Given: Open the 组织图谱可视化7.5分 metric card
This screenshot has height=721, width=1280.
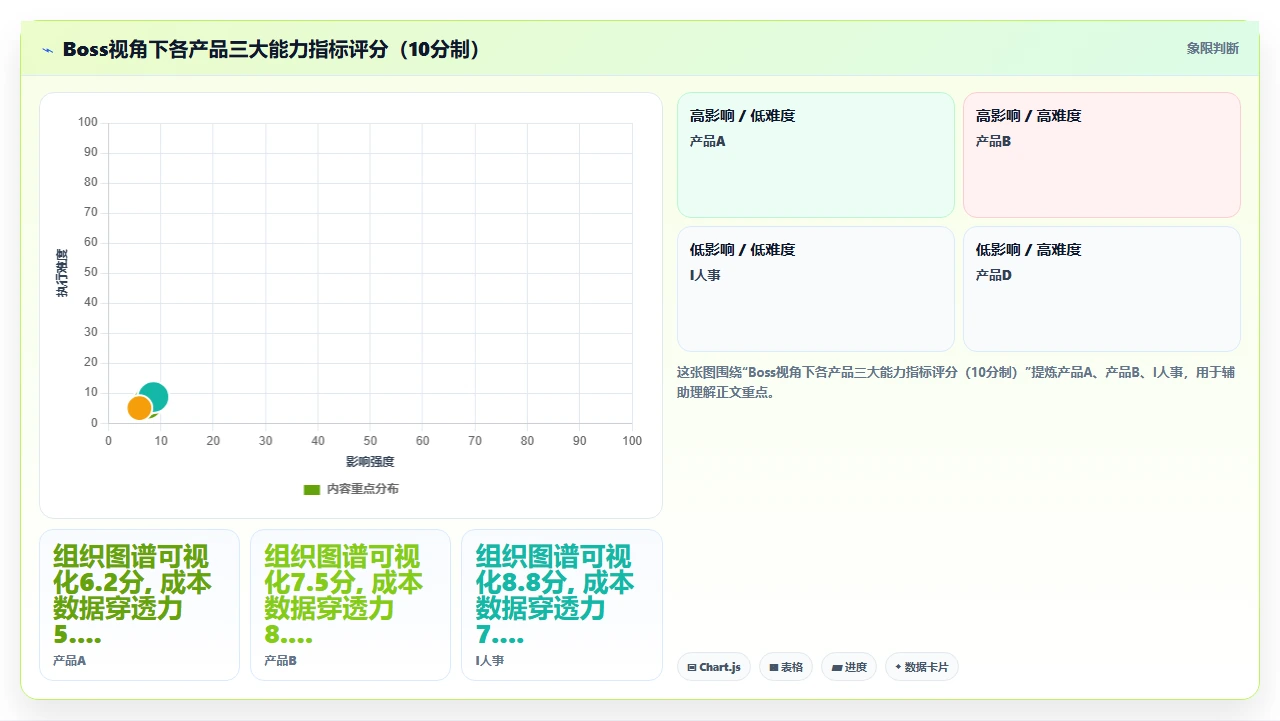Looking at the screenshot, I should tap(350, 605).
